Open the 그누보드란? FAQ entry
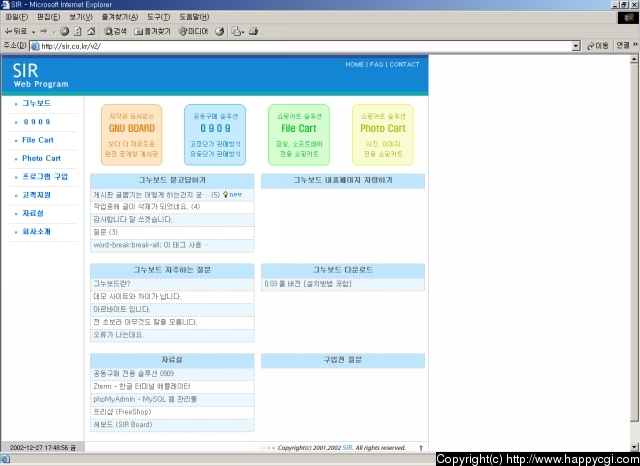 coord(111,284)
